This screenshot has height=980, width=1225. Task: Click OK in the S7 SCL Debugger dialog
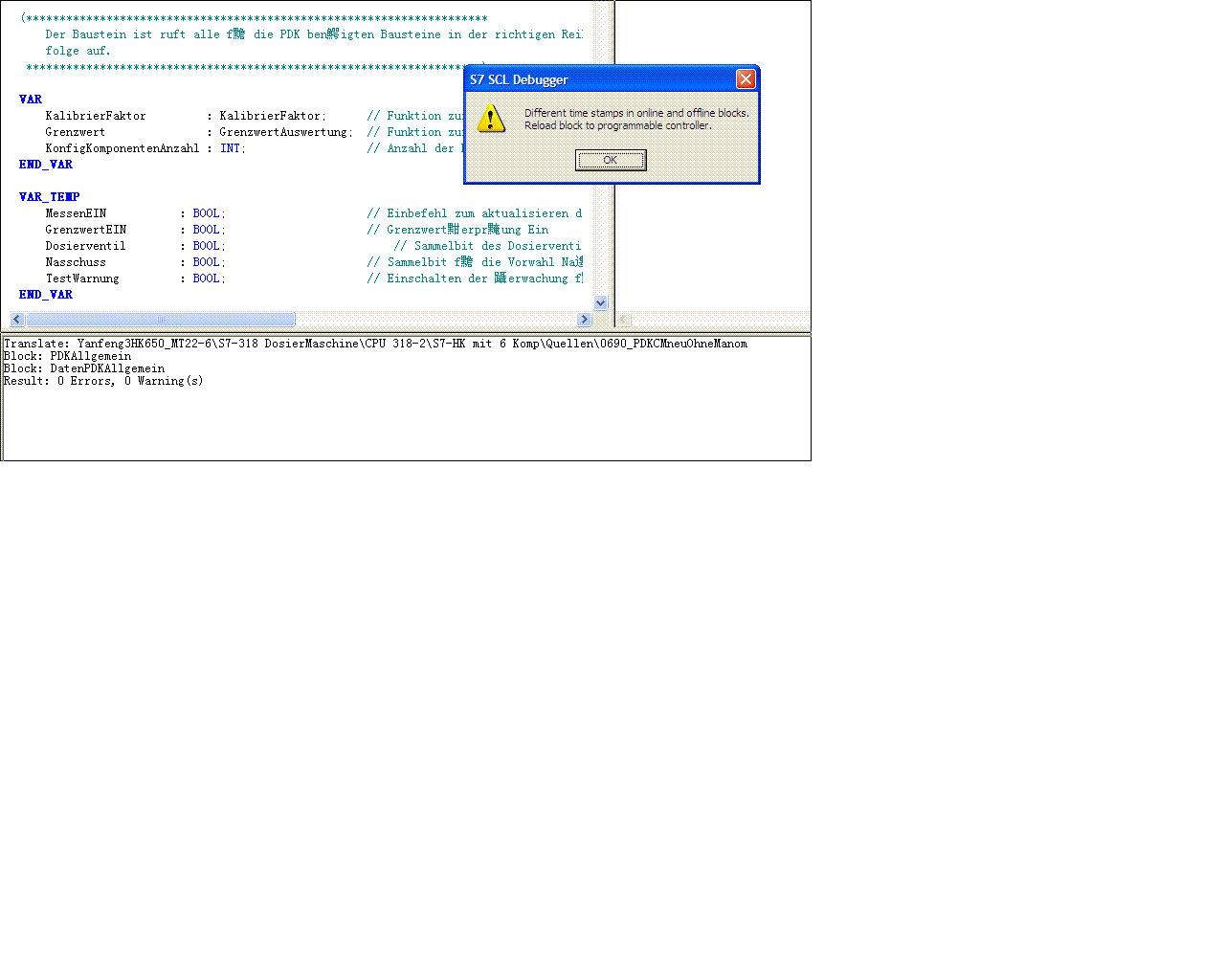click(611, 160)
